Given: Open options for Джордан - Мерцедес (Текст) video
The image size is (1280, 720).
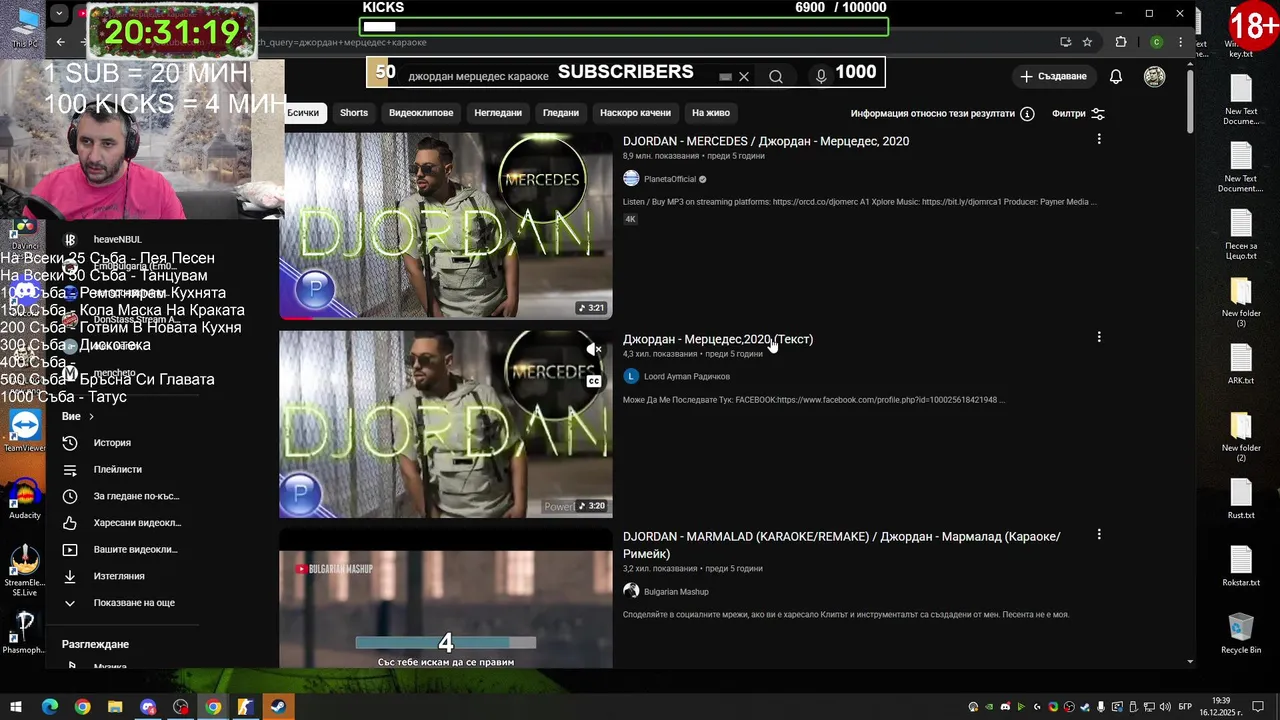Looking at the screenshot, I should coord(1099,337).
